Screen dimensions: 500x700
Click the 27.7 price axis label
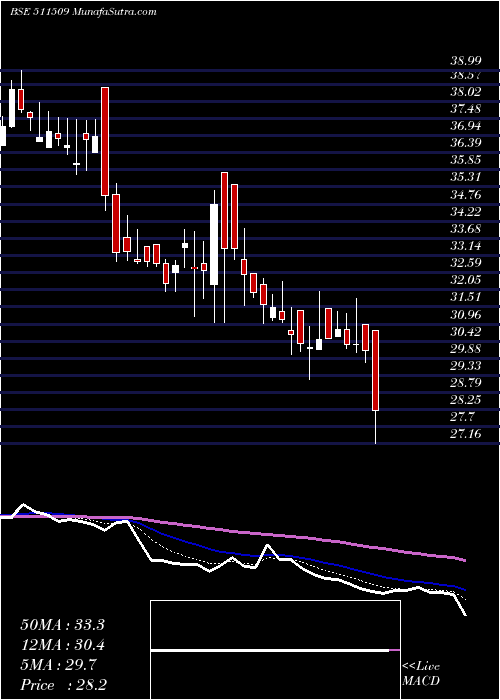coord(463,417)
